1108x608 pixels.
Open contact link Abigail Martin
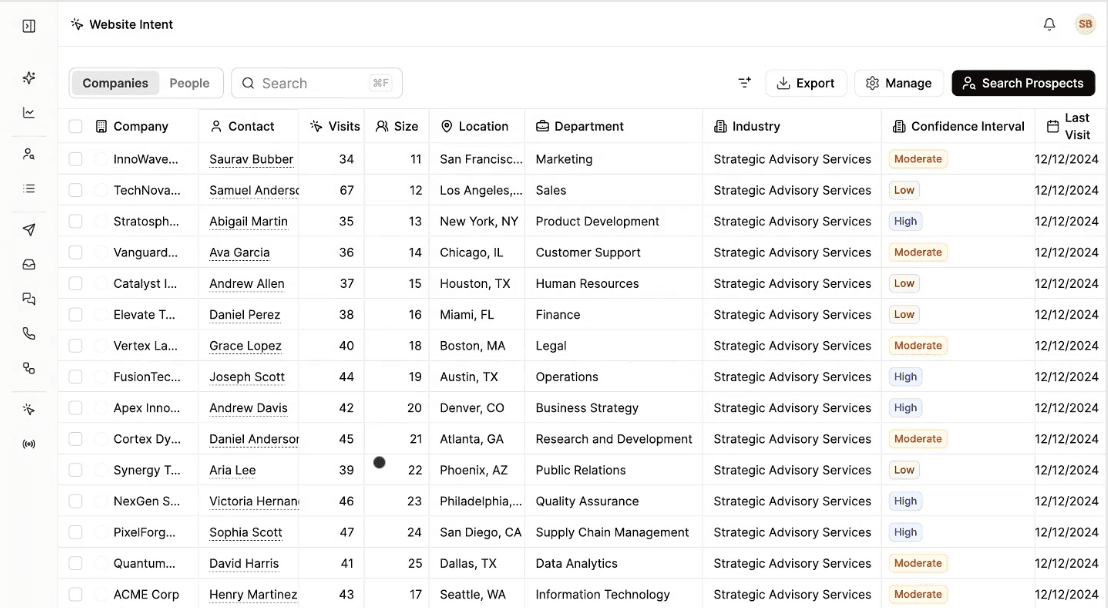(248, 221)
